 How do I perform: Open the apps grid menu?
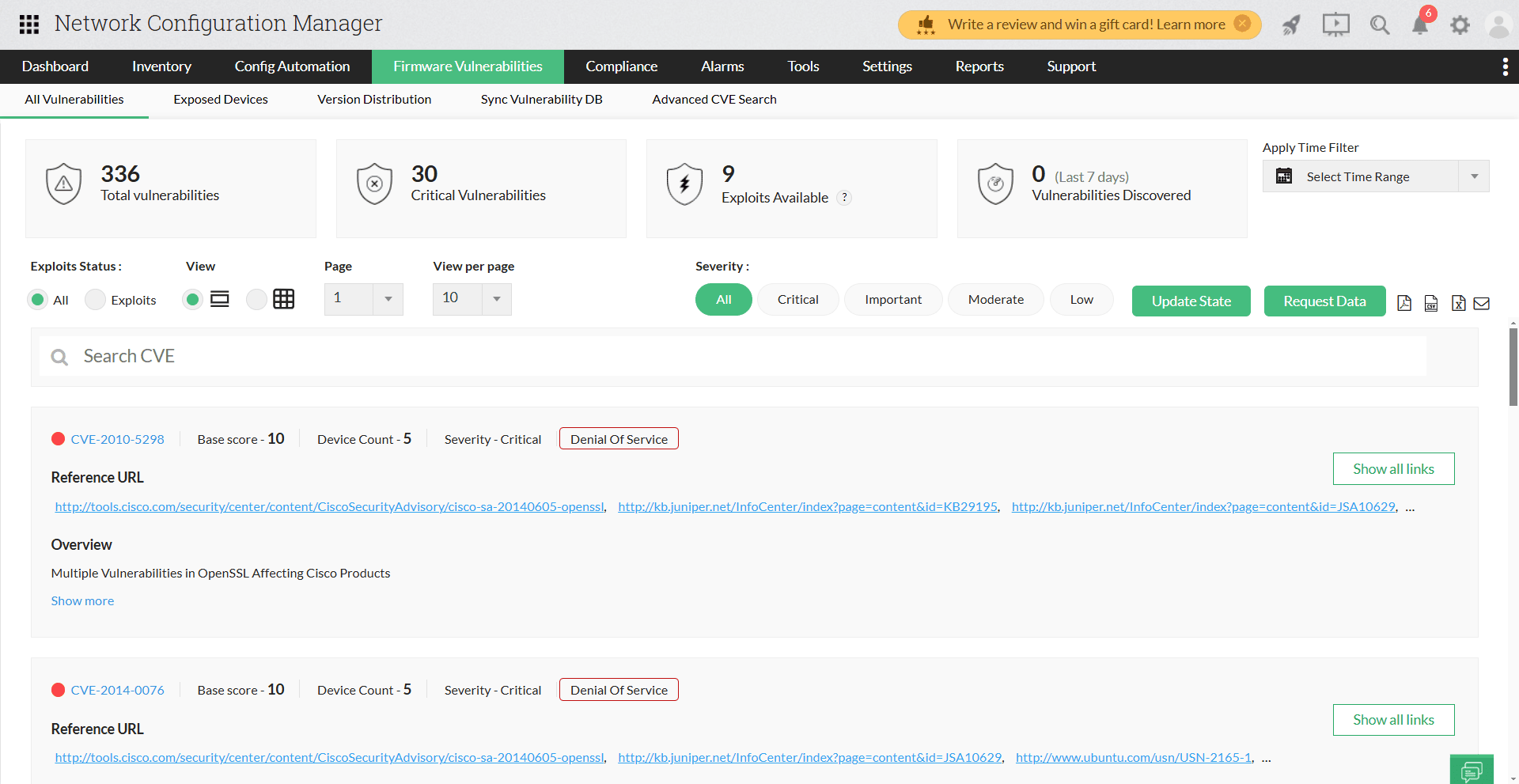tap(28, 24)
